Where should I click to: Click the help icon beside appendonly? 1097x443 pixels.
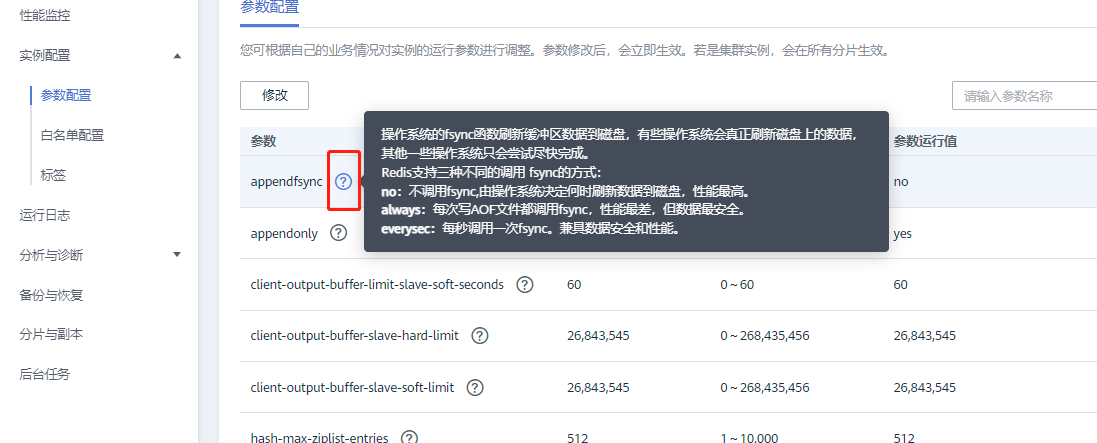[x=339, y=233]
